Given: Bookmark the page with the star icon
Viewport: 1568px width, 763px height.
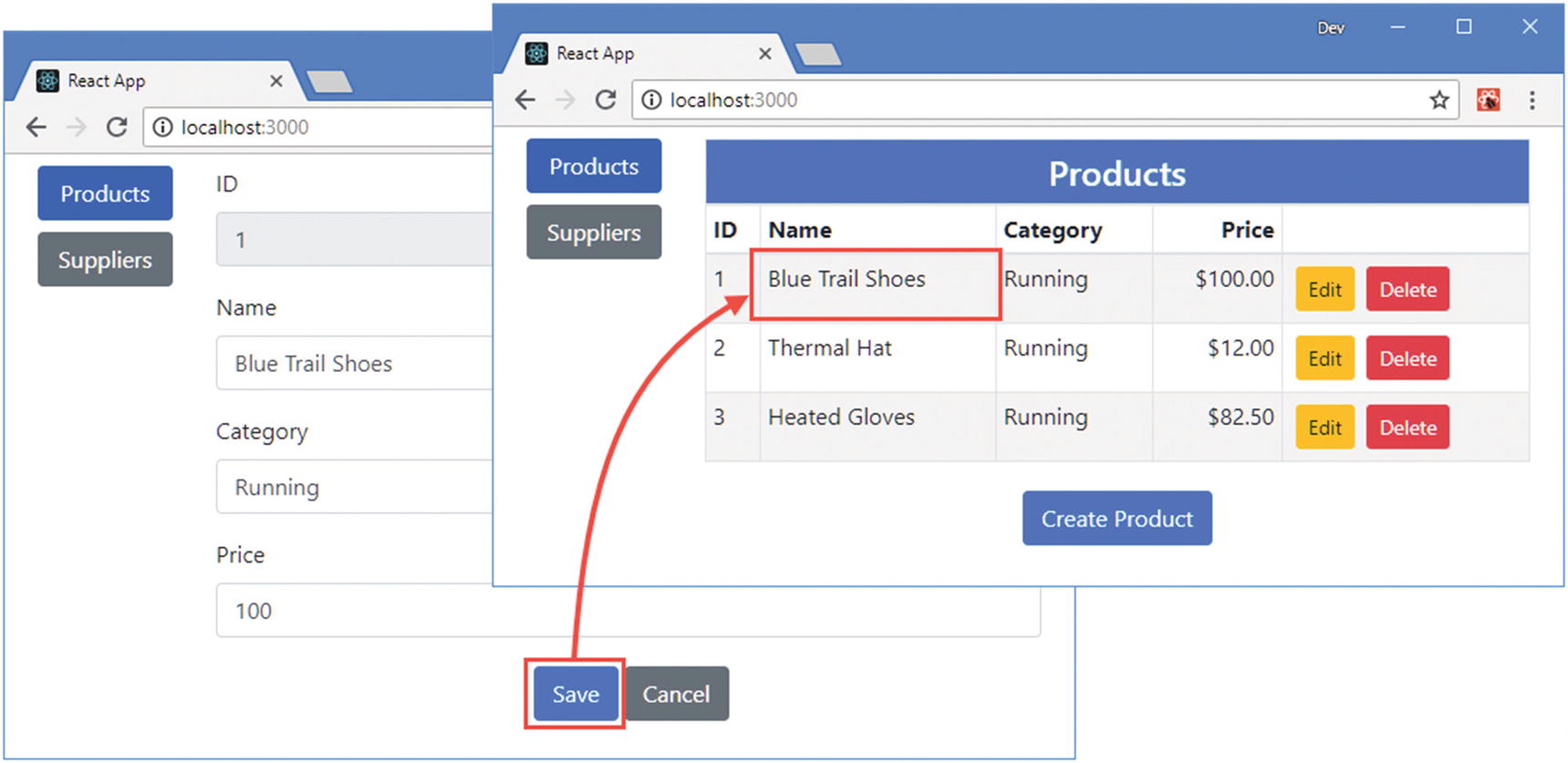Looking at the screenshot, I should pos(1438,100).
